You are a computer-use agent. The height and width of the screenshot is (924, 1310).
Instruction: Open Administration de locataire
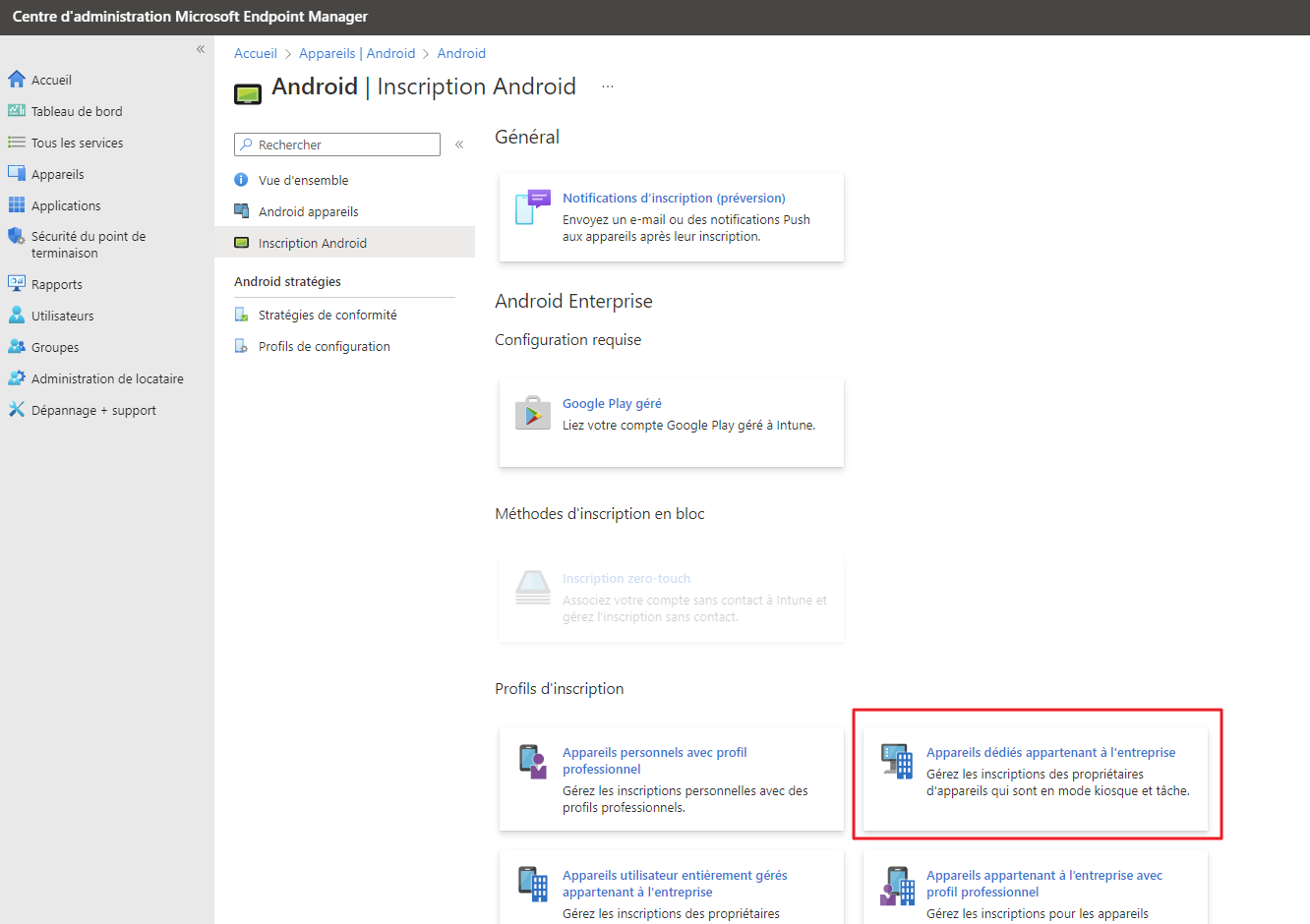107,378
